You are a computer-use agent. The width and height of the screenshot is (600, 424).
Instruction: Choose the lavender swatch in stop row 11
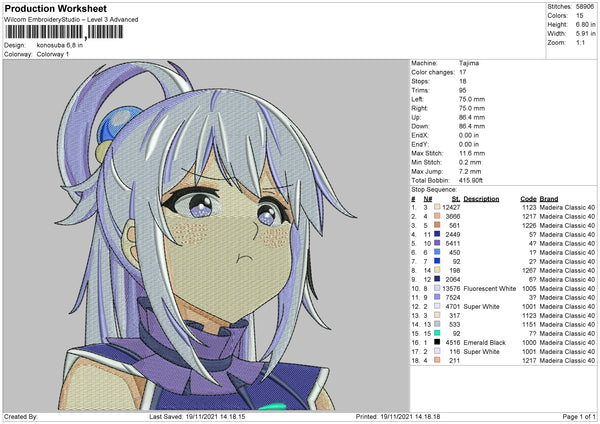(437, 297)
